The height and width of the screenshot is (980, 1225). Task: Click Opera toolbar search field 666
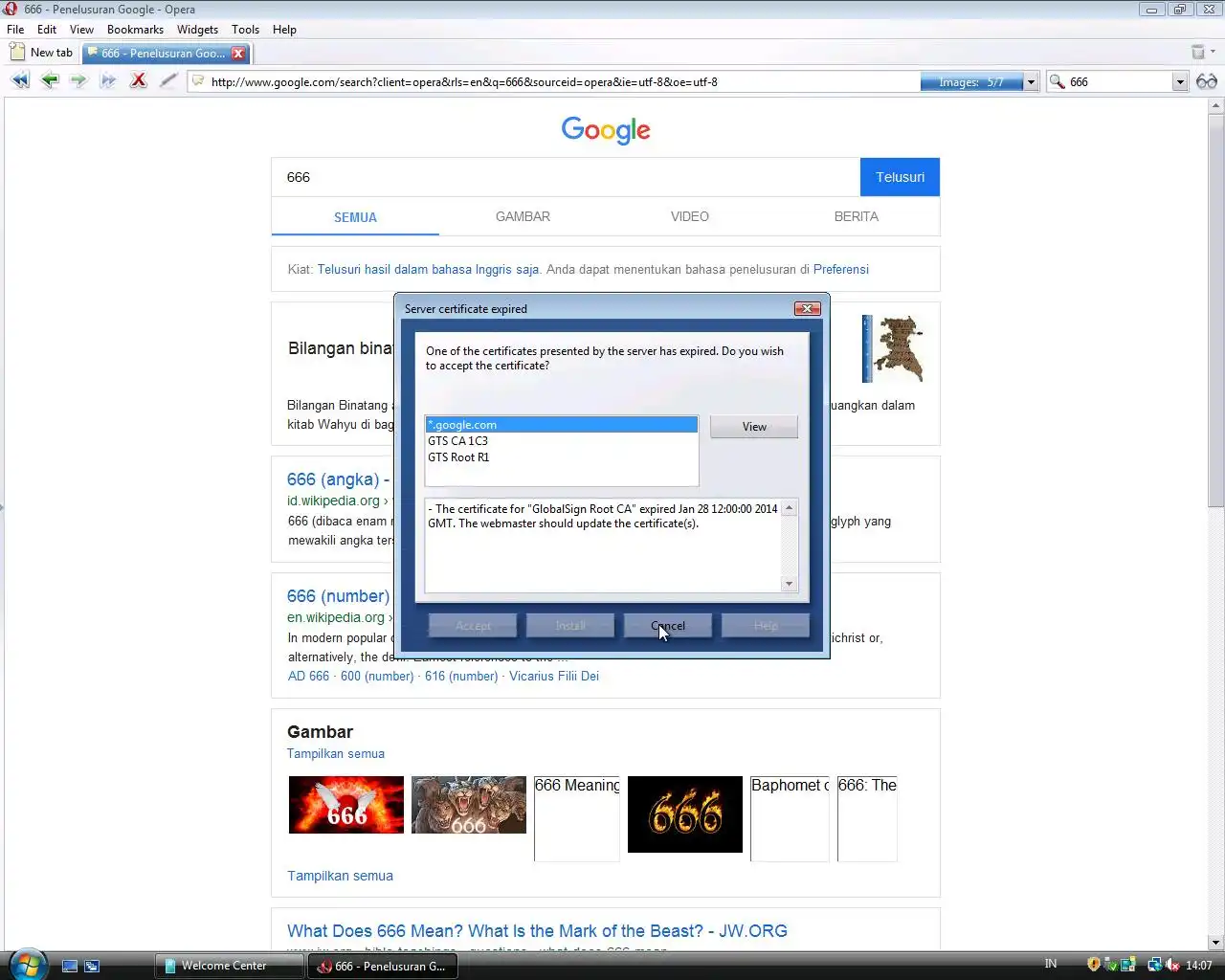pos(1118,82)
